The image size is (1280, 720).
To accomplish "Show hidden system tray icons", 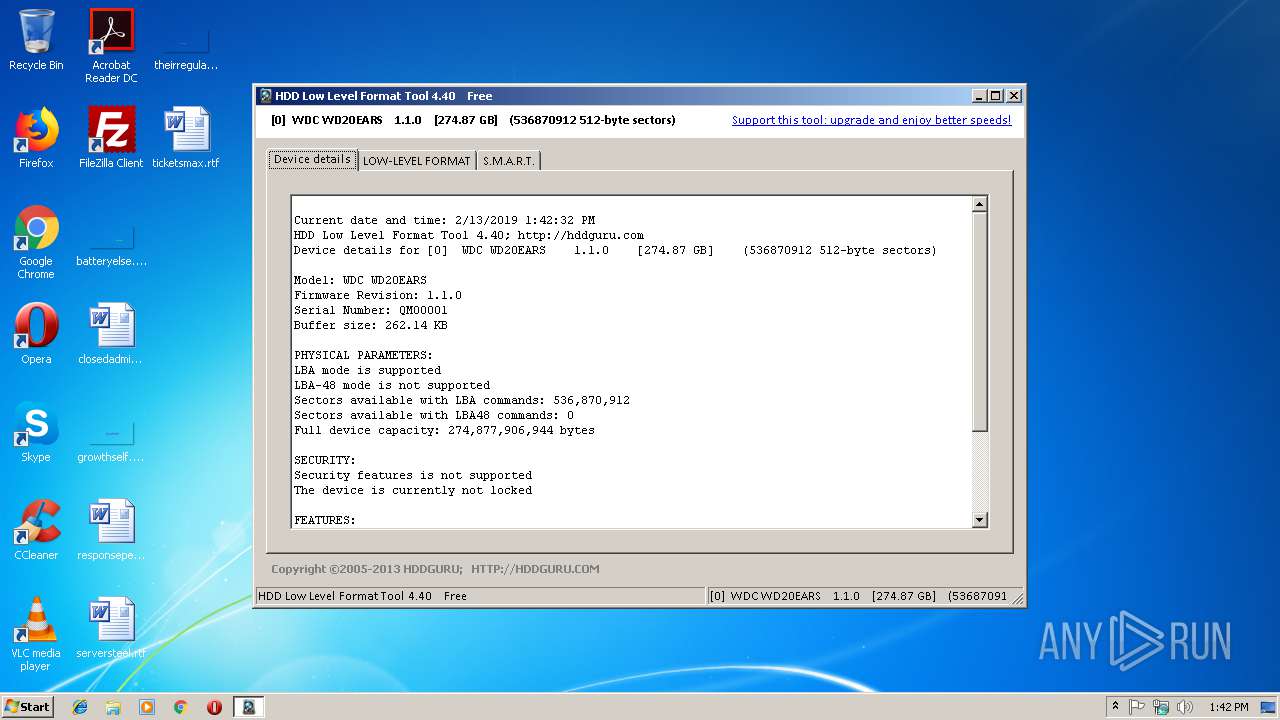I will [1115, 707].
